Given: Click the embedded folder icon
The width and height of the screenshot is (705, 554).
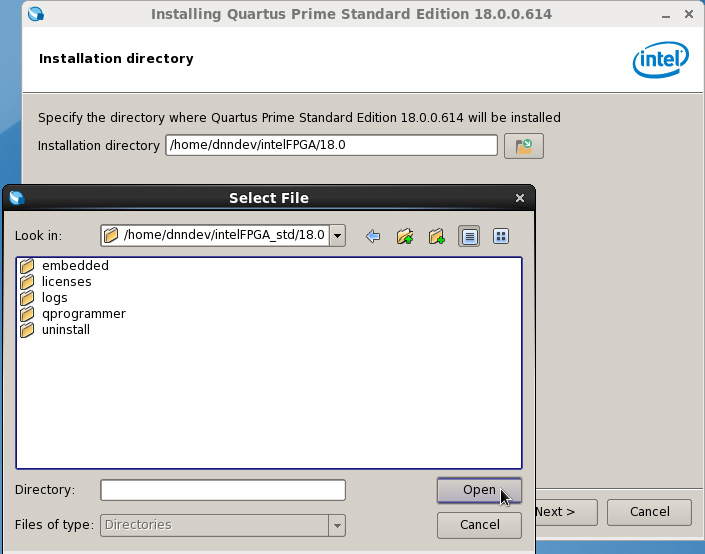Looking at the screenshot, I should click(27, 266).
